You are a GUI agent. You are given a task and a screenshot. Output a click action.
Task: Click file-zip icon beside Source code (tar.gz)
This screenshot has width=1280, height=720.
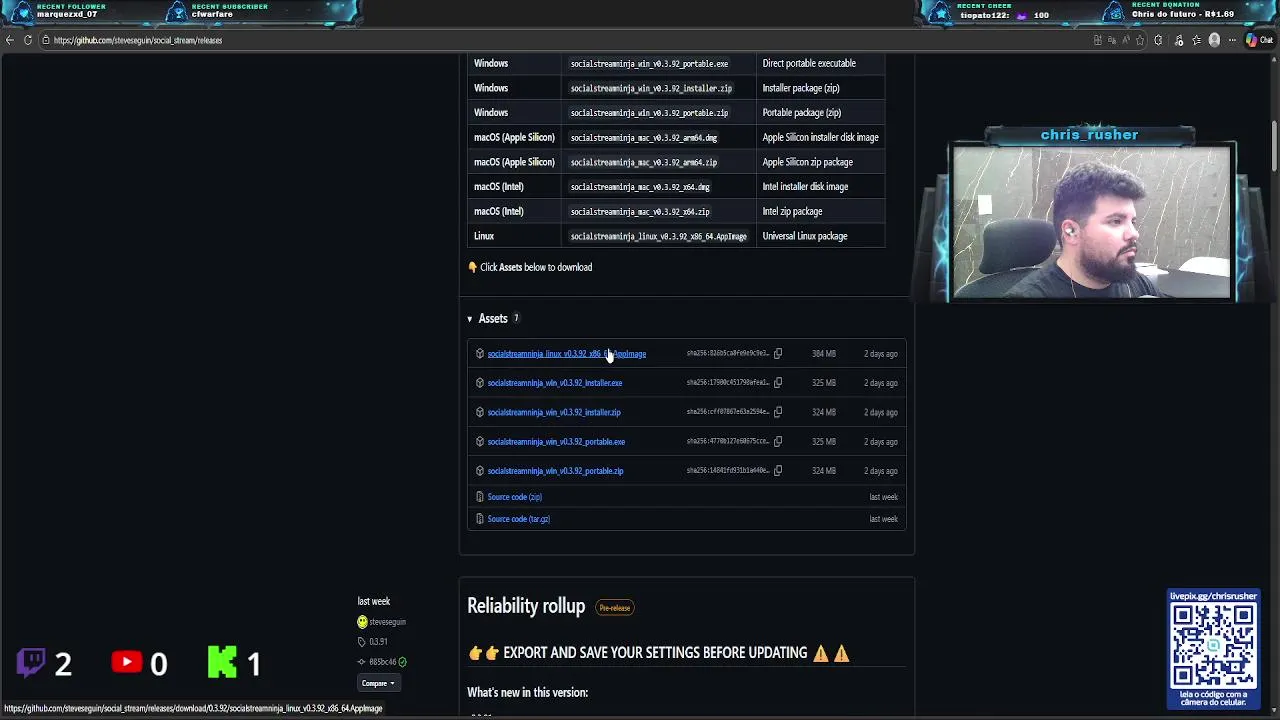[x=480, y=519]
